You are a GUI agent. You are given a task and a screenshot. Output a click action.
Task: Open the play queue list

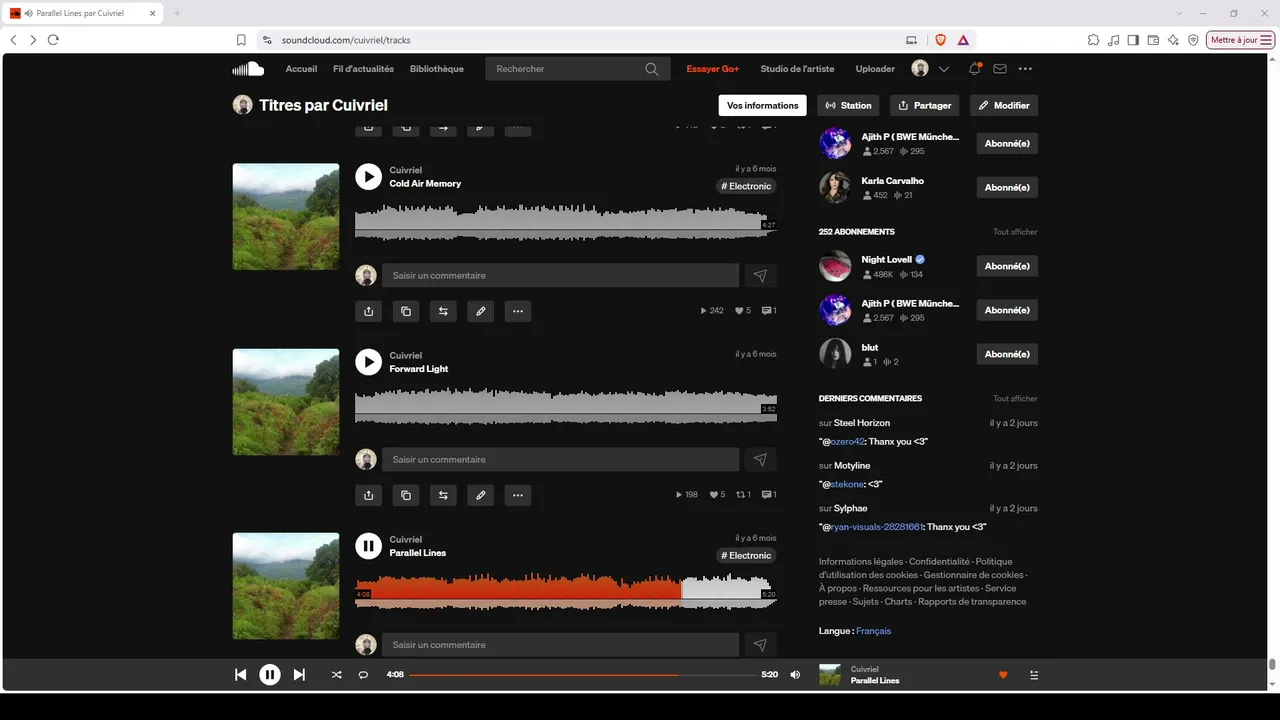(1034, 675)
